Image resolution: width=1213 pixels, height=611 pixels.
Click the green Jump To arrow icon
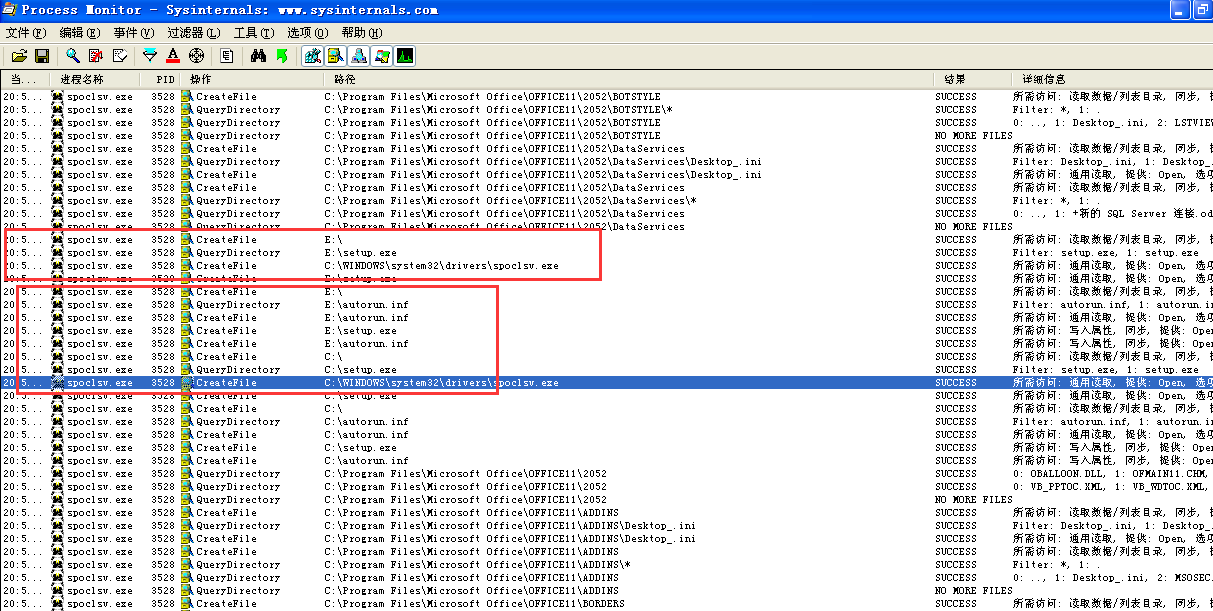tap(282, 56)
